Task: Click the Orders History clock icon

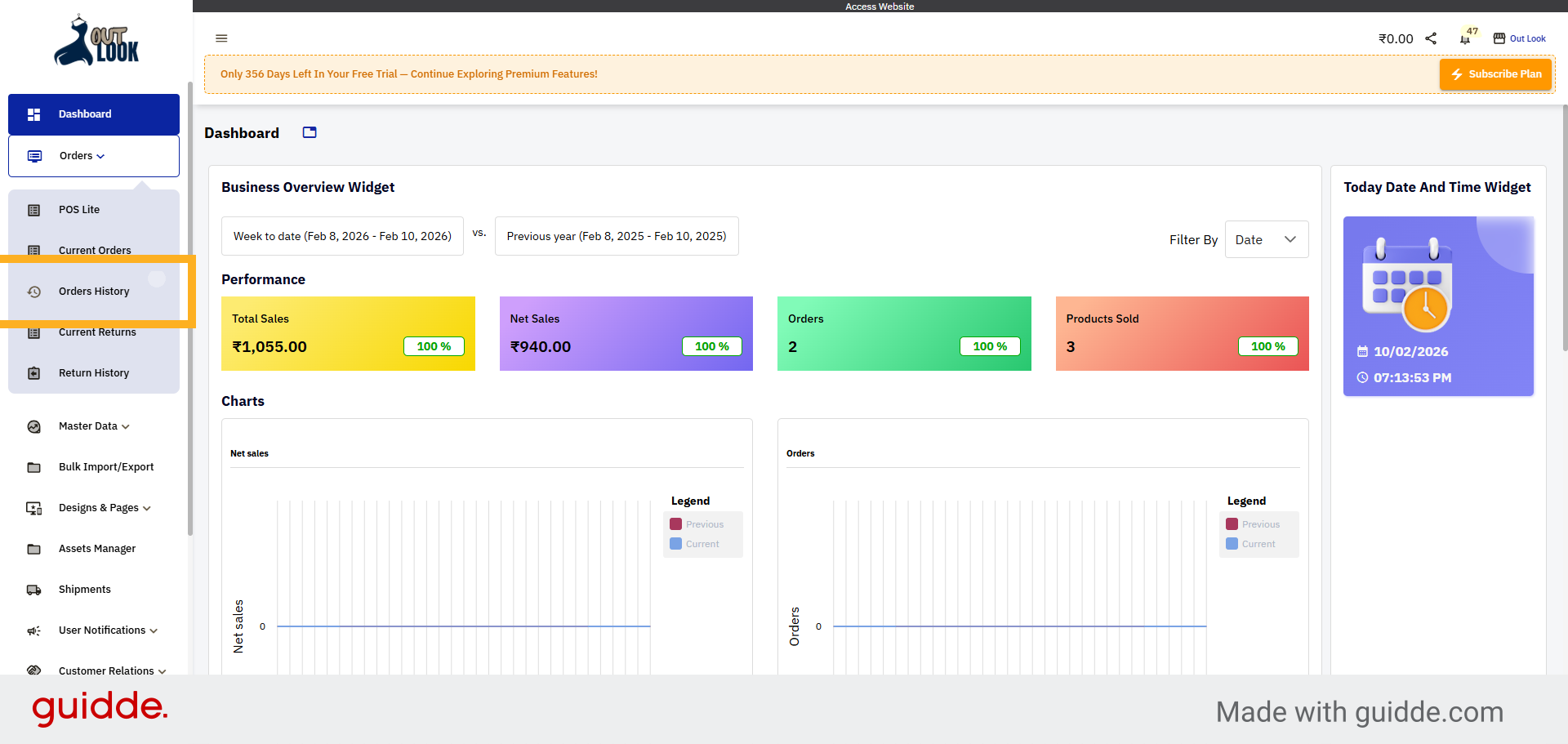Action: point(33,291)
